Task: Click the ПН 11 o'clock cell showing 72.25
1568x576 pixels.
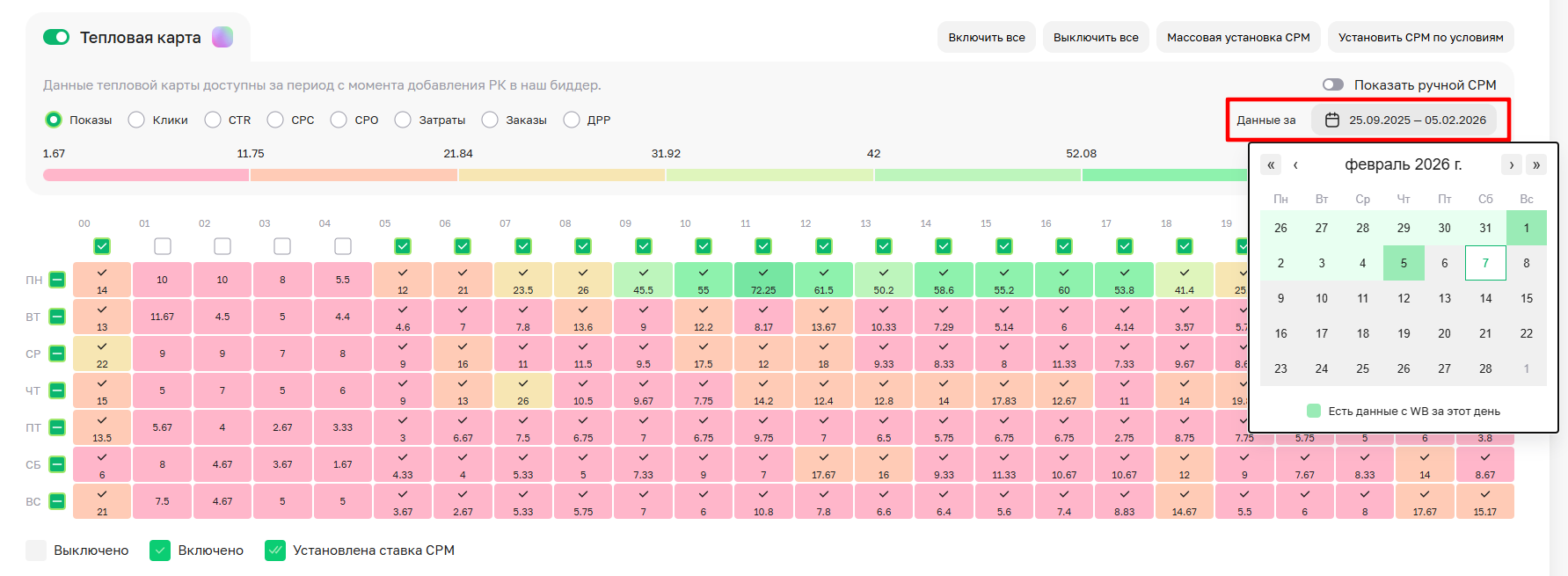Action: coord(763,280)
